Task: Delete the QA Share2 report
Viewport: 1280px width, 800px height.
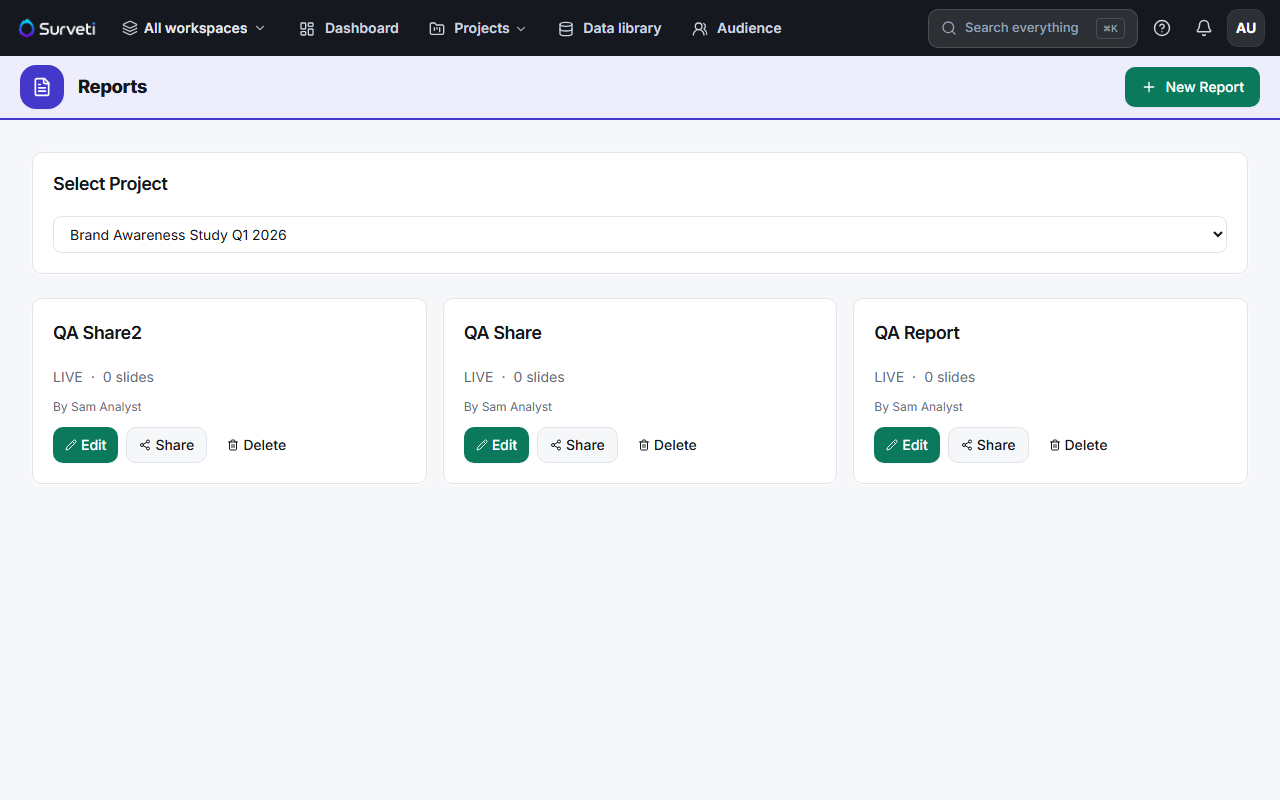Action: (256, 445)
